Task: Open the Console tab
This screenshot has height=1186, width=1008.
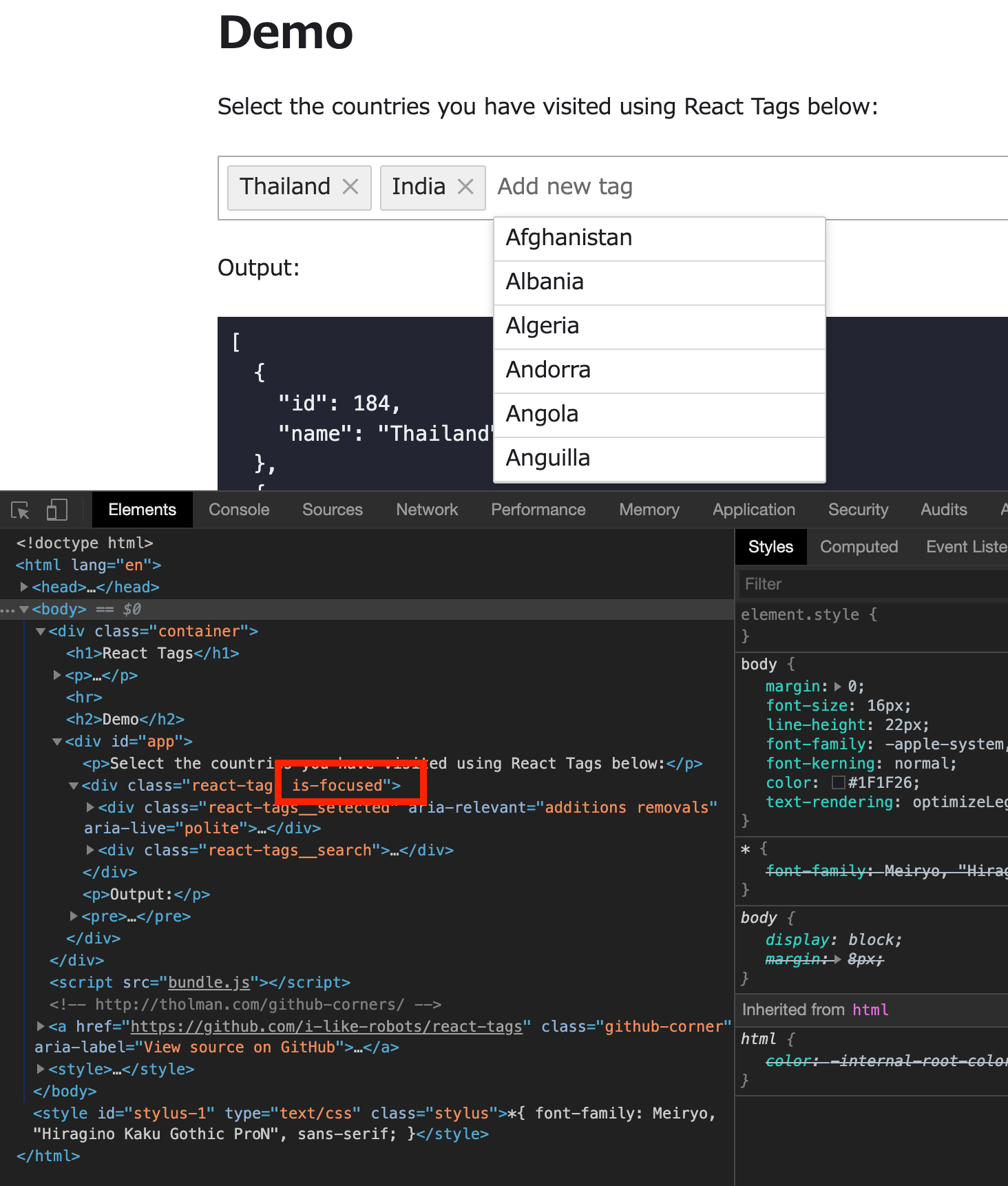Action: click(239, 510)
